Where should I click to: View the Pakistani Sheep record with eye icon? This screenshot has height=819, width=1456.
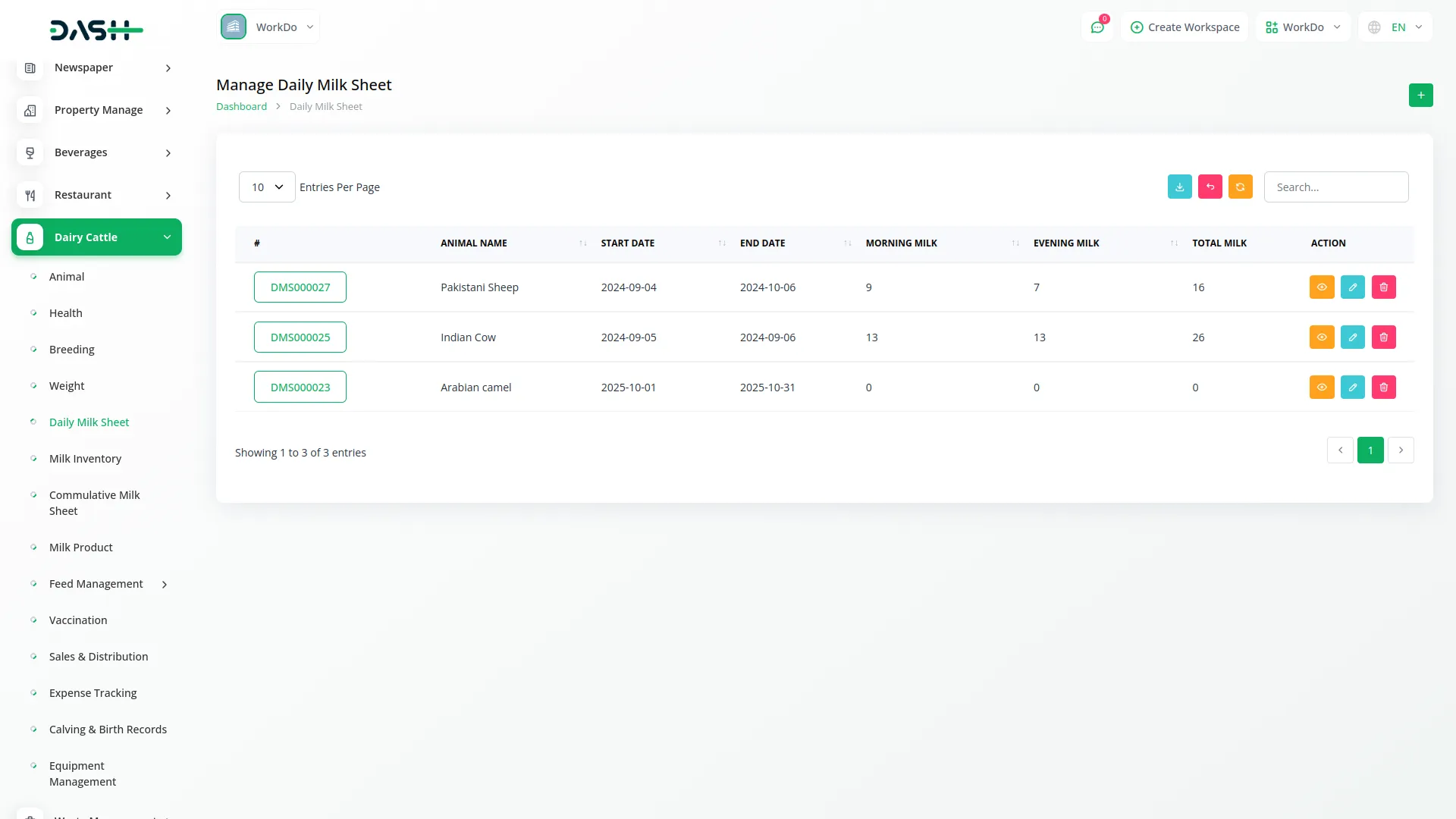tap(1321, 287)
